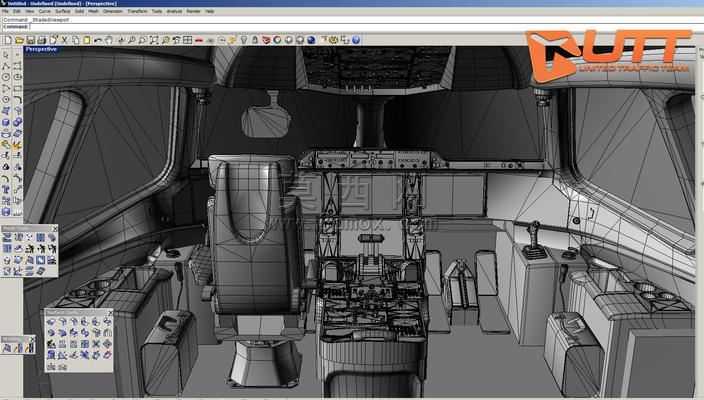Image resolution: width=704 pixels, height=400 pixels.
Task: Open the Solid menu
Action: tap(79, 11)
